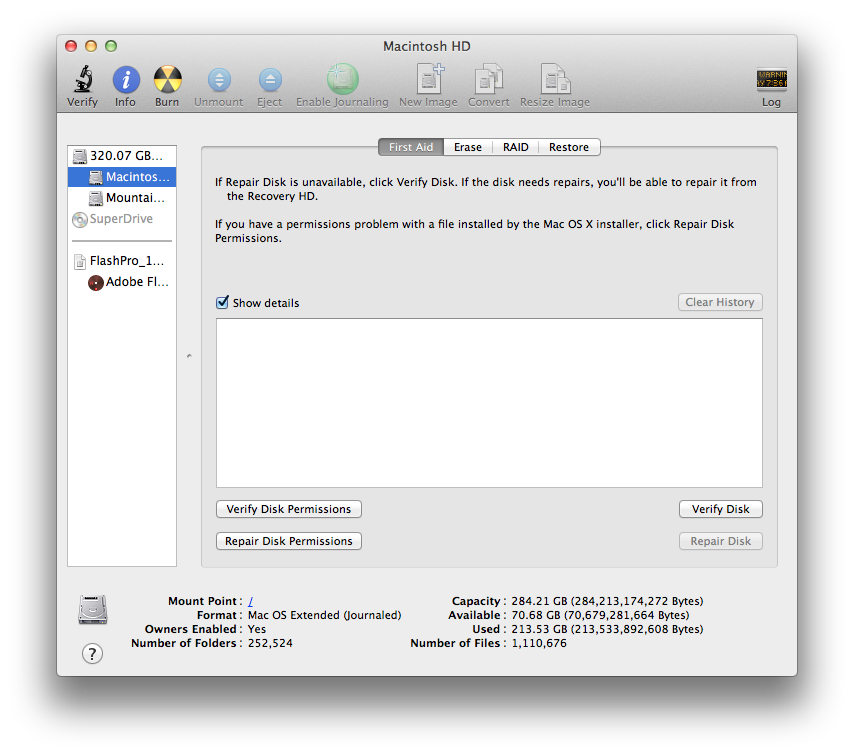
Task: Open the mount point slash link
Action: [x=251, y=601]
